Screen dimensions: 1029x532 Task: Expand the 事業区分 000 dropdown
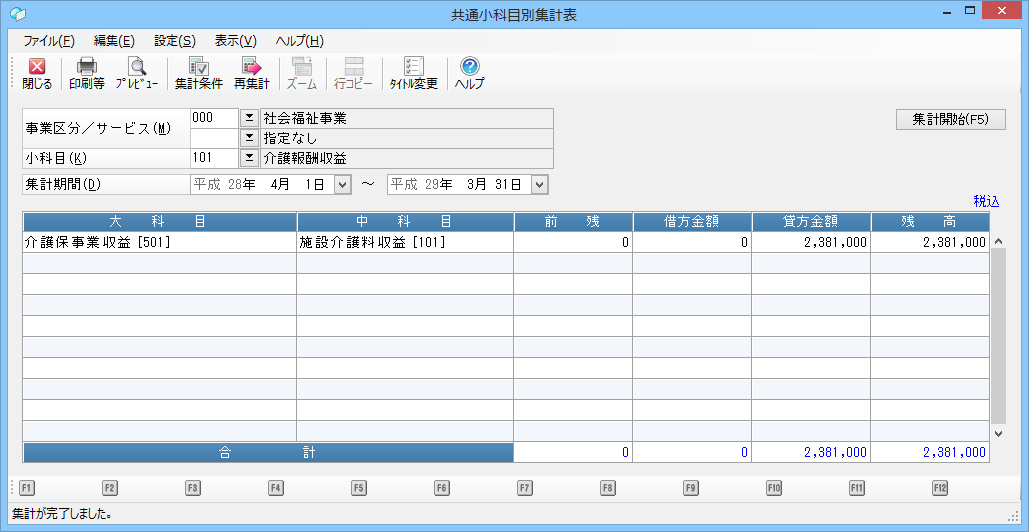[249, 118]
